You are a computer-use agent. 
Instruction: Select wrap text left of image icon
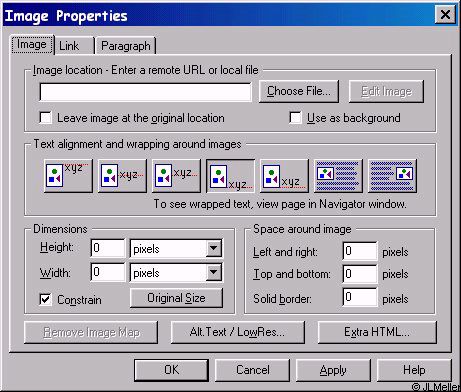[392, 176]
